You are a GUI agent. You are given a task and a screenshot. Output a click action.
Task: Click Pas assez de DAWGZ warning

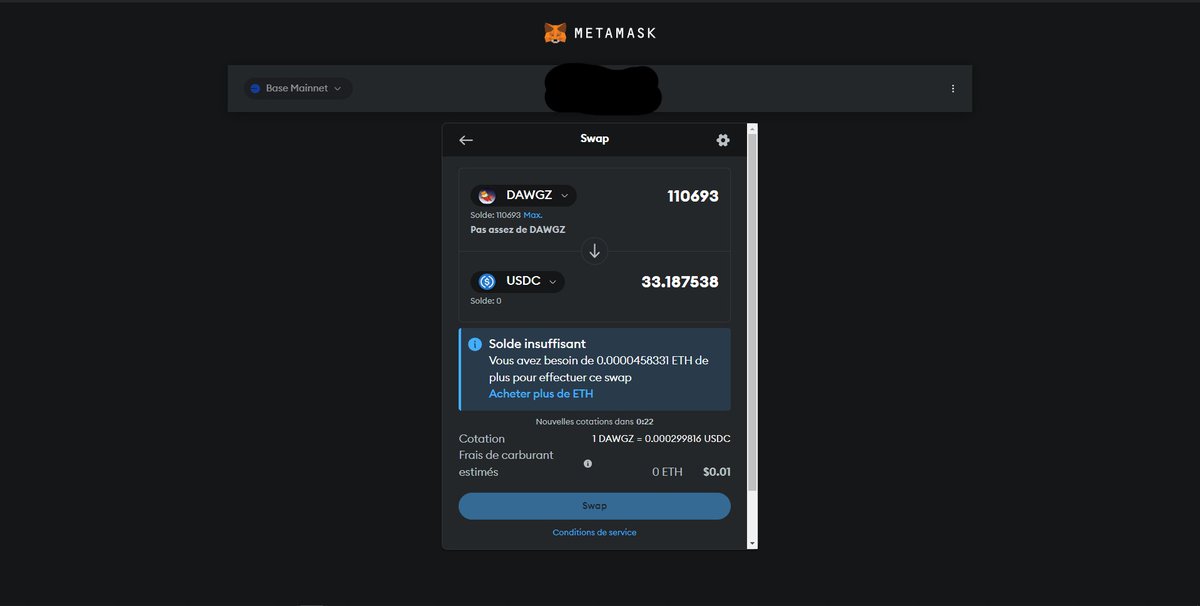click(x=518, y=230)
